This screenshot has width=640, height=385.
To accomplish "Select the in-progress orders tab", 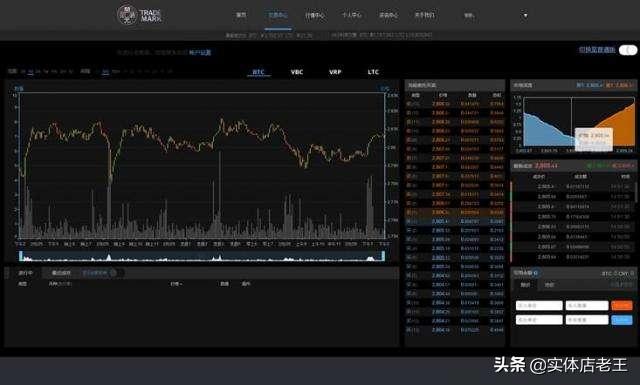I will [x=26, y=273].
